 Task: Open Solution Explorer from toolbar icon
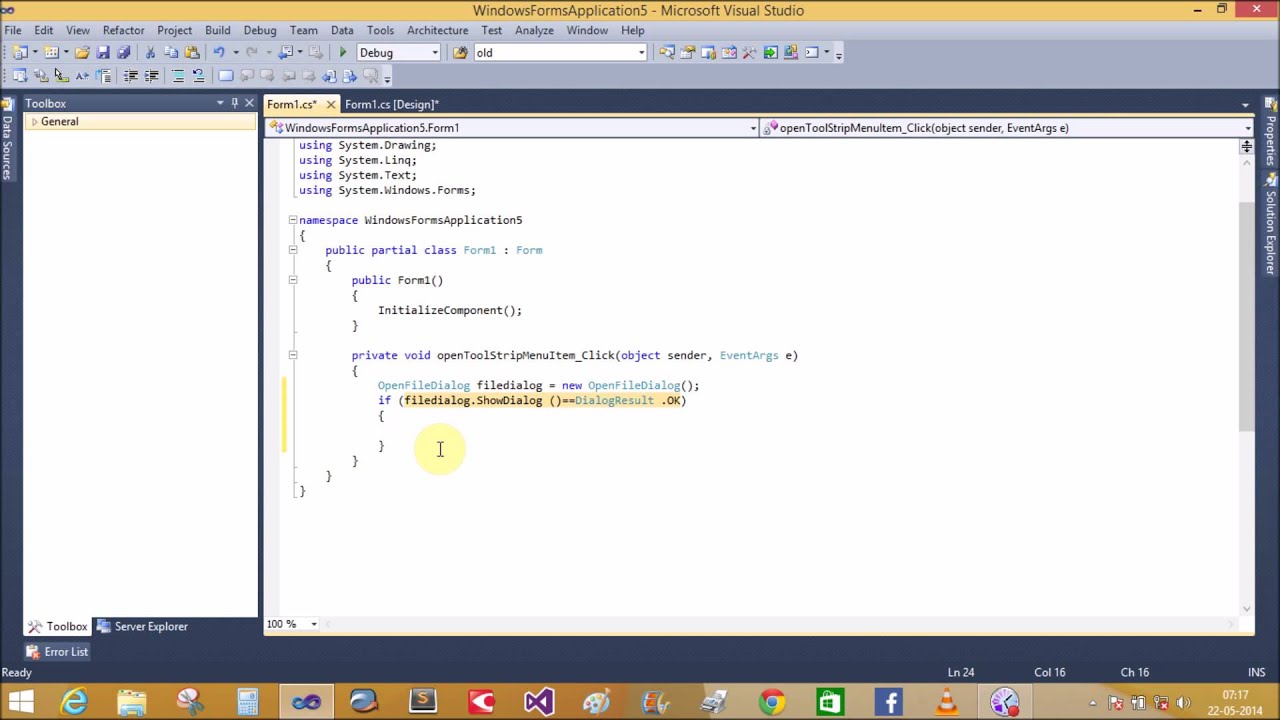tap(667, 52)
